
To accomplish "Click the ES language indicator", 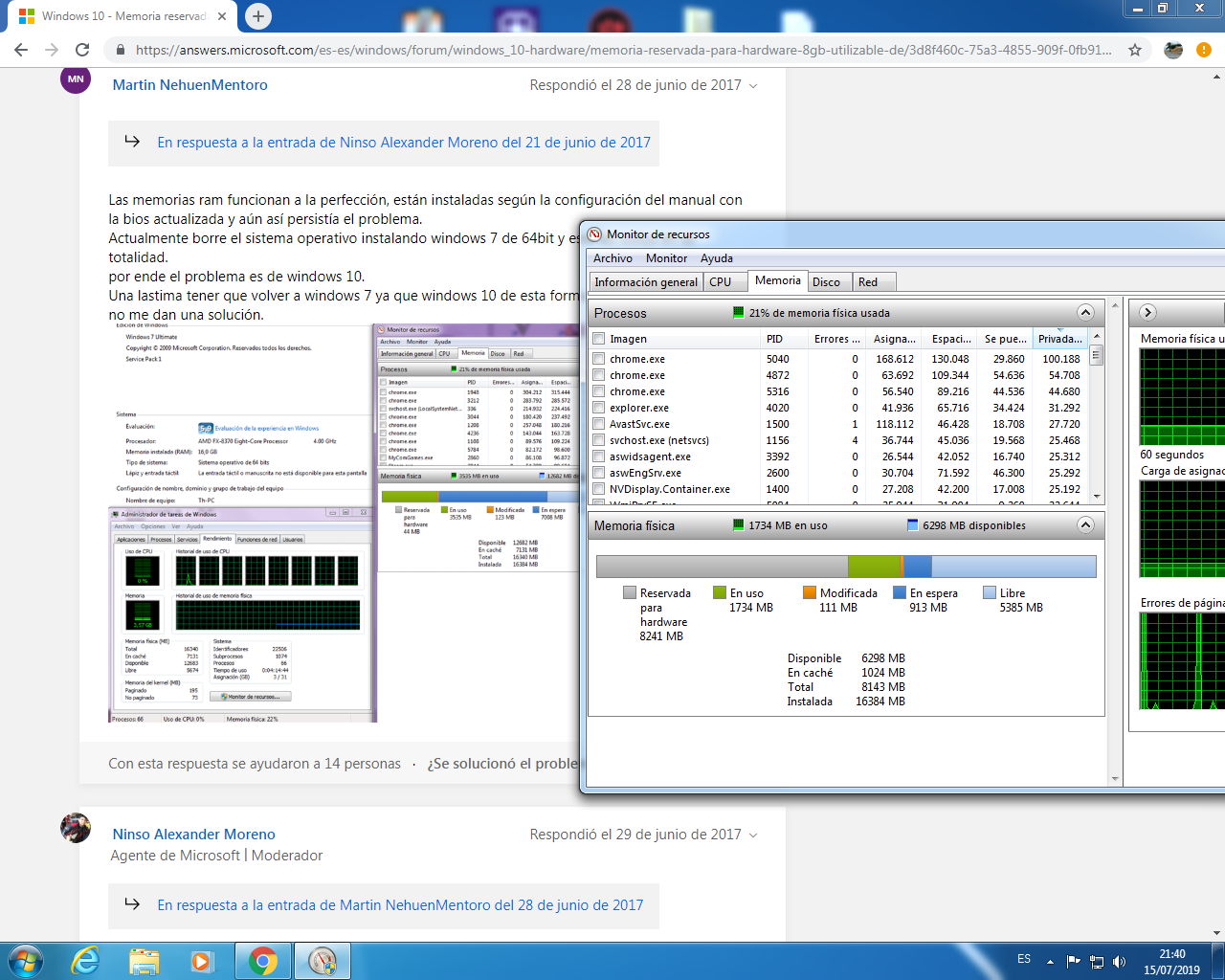I will coord(1024,959).
